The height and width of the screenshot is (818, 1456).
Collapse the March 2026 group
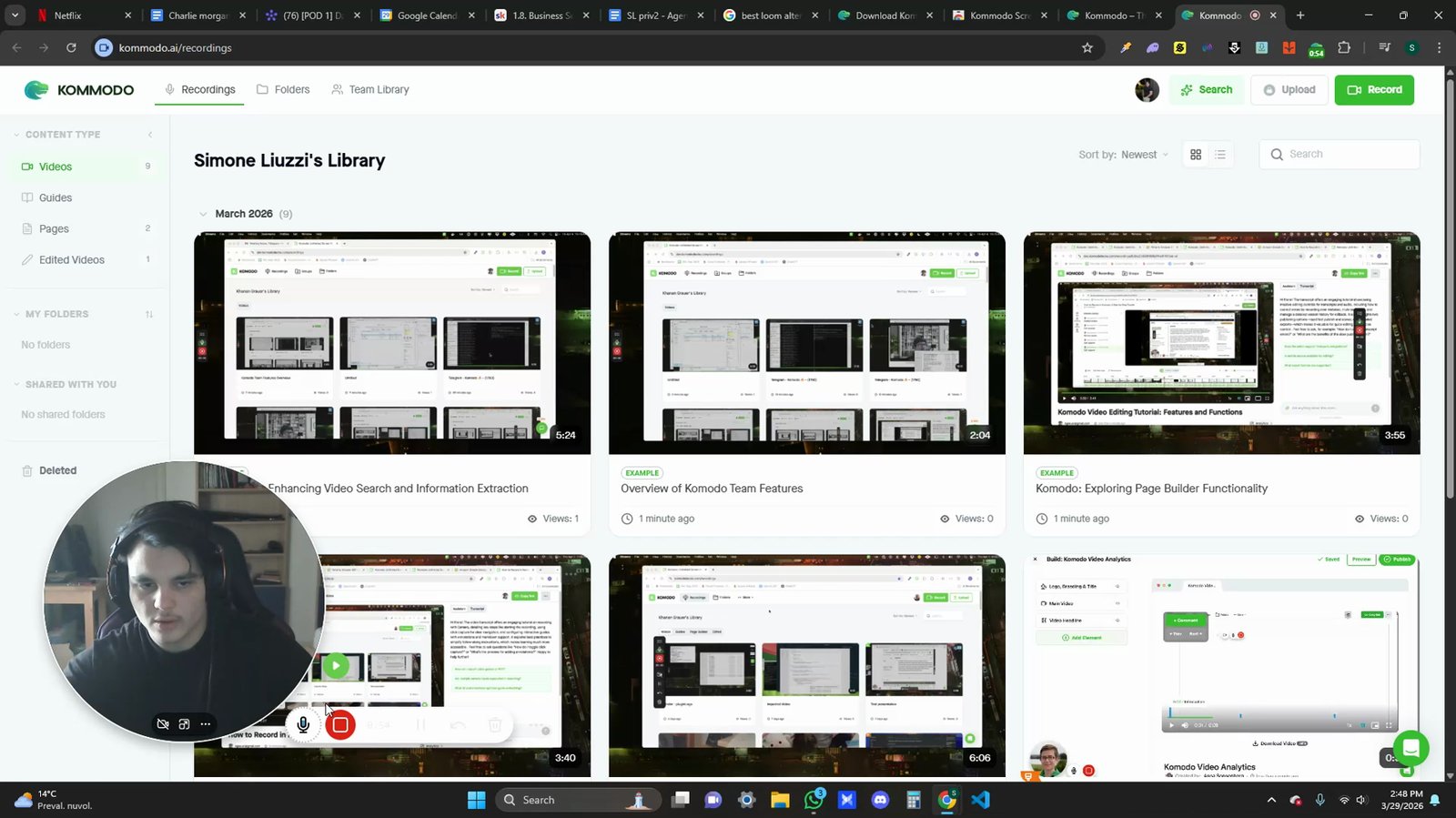point(203,215)
